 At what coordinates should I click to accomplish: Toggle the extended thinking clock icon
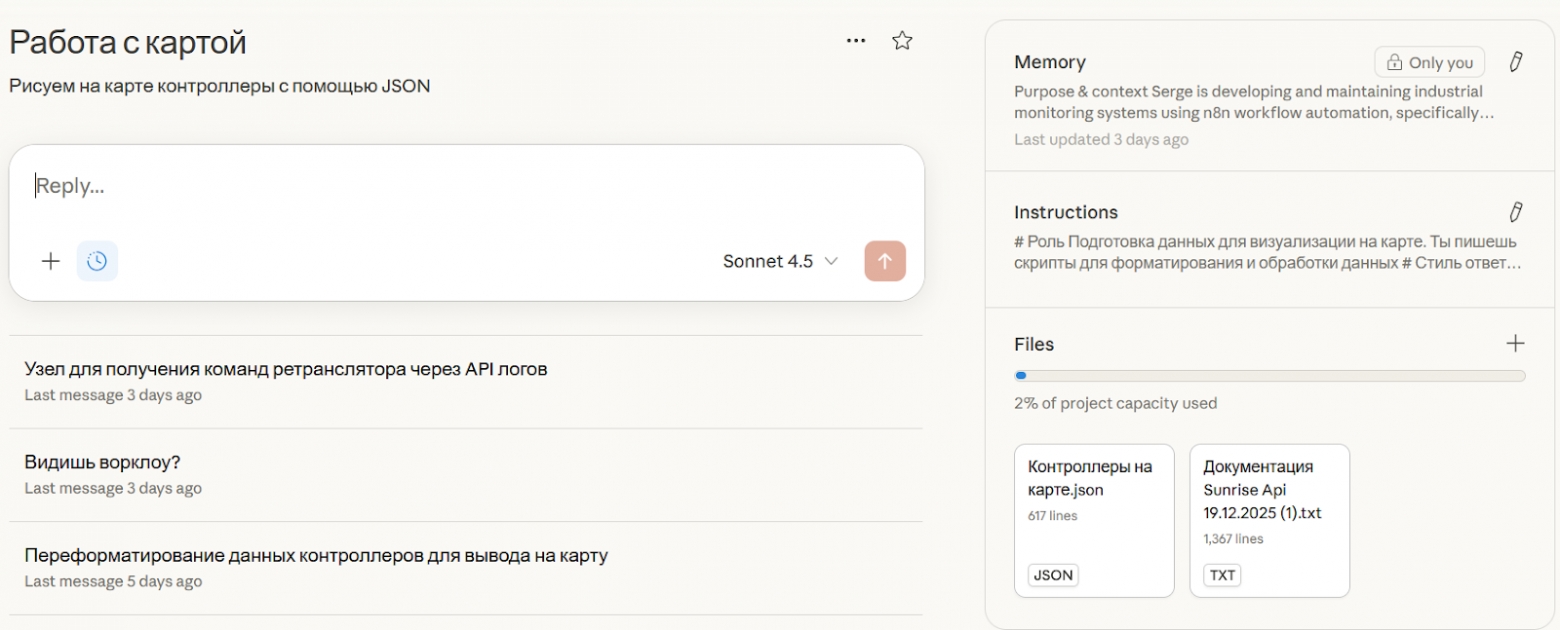click(x=97, y=261)
